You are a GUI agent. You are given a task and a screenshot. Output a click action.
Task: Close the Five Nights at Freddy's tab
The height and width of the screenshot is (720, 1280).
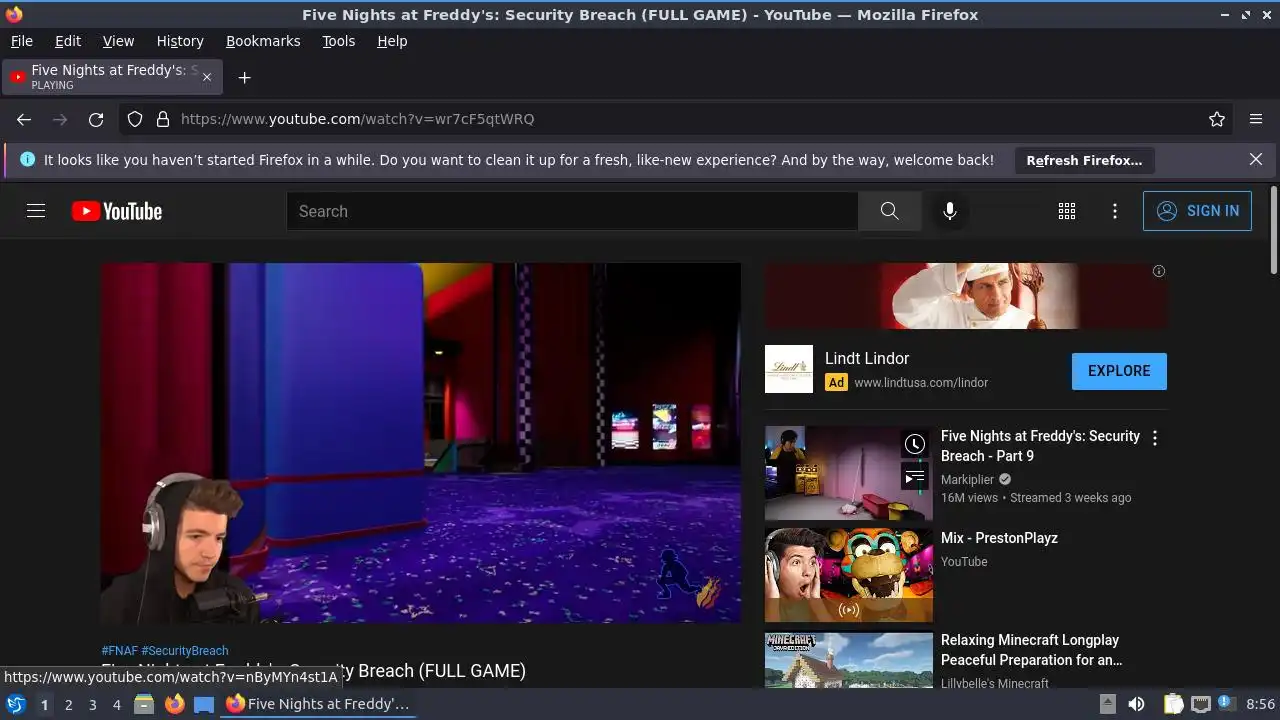(207, 77)
